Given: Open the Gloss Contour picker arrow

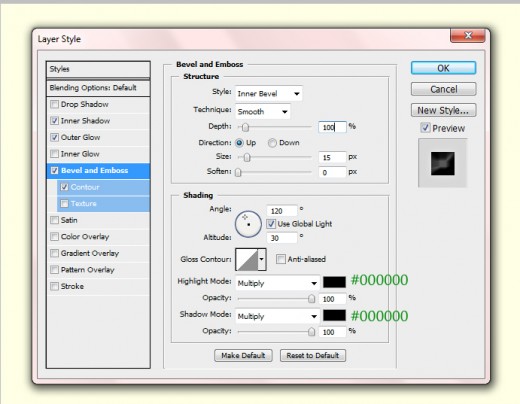Looking at the screenshot, I should click(x=262, y=259).
